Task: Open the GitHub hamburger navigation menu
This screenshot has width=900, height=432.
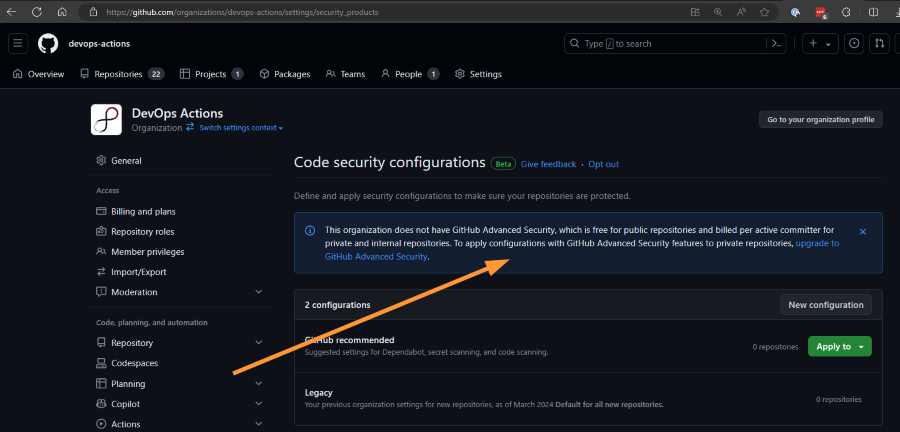Action: click(18, 44)
